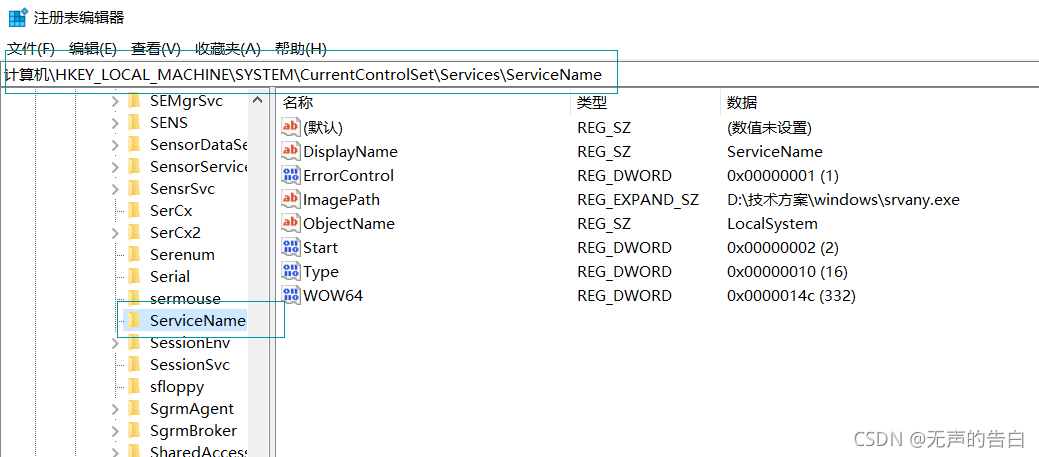Click the Start DWORD value icon

point(292,247)
